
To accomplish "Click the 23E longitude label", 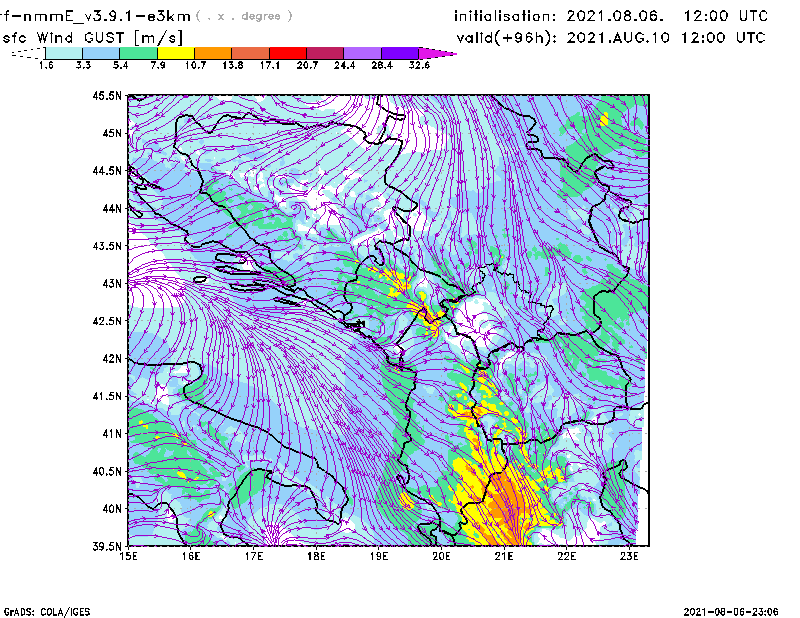I will click(629, 556).
